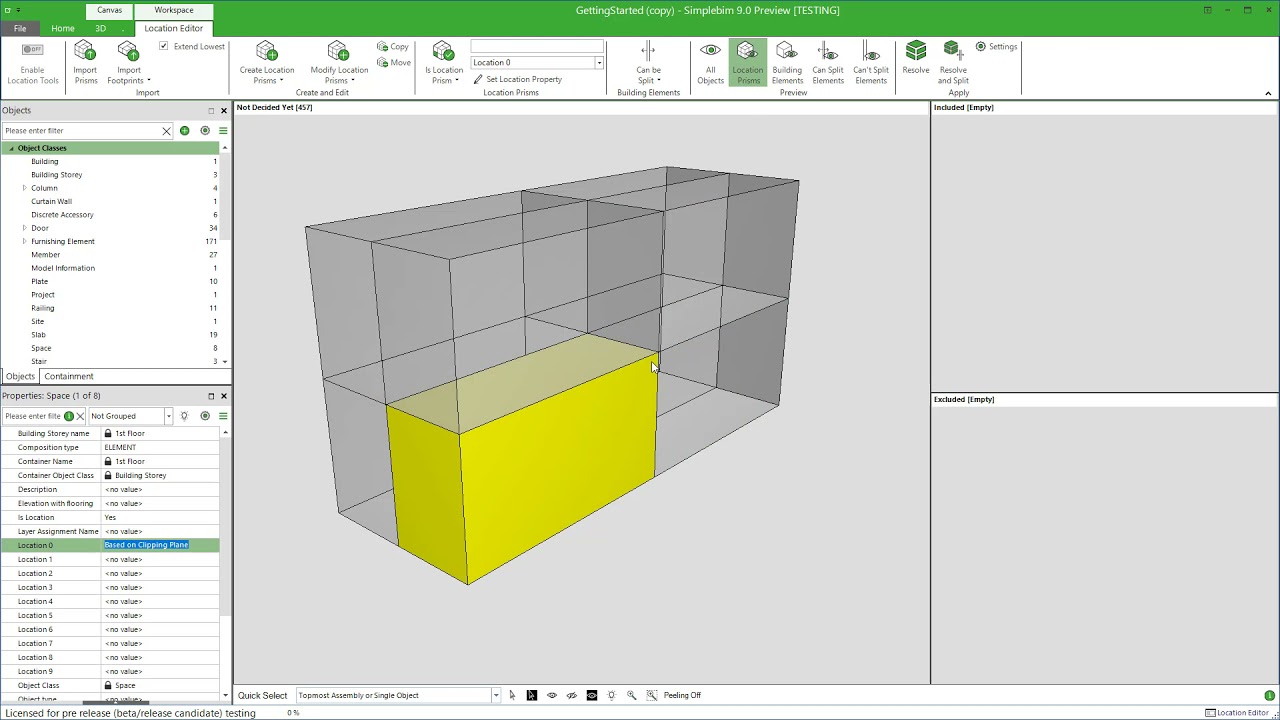This screenshot has width=1280, height=720.
Task: Collapse the ribbon with the chevron arrow
Action: [1268, 93]
